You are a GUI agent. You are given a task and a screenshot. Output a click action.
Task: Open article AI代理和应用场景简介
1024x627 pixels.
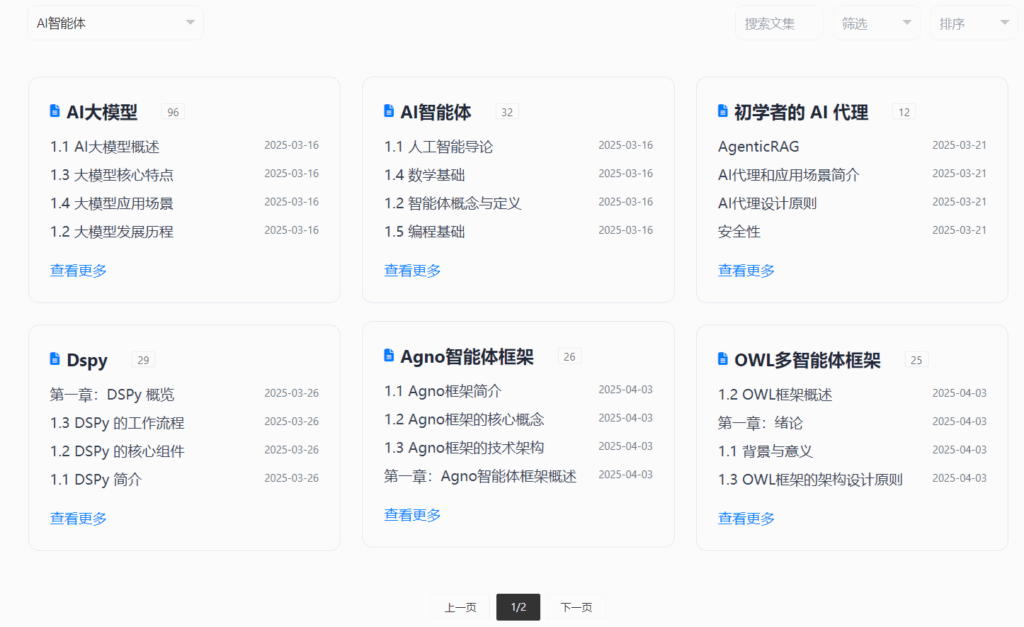788,175
